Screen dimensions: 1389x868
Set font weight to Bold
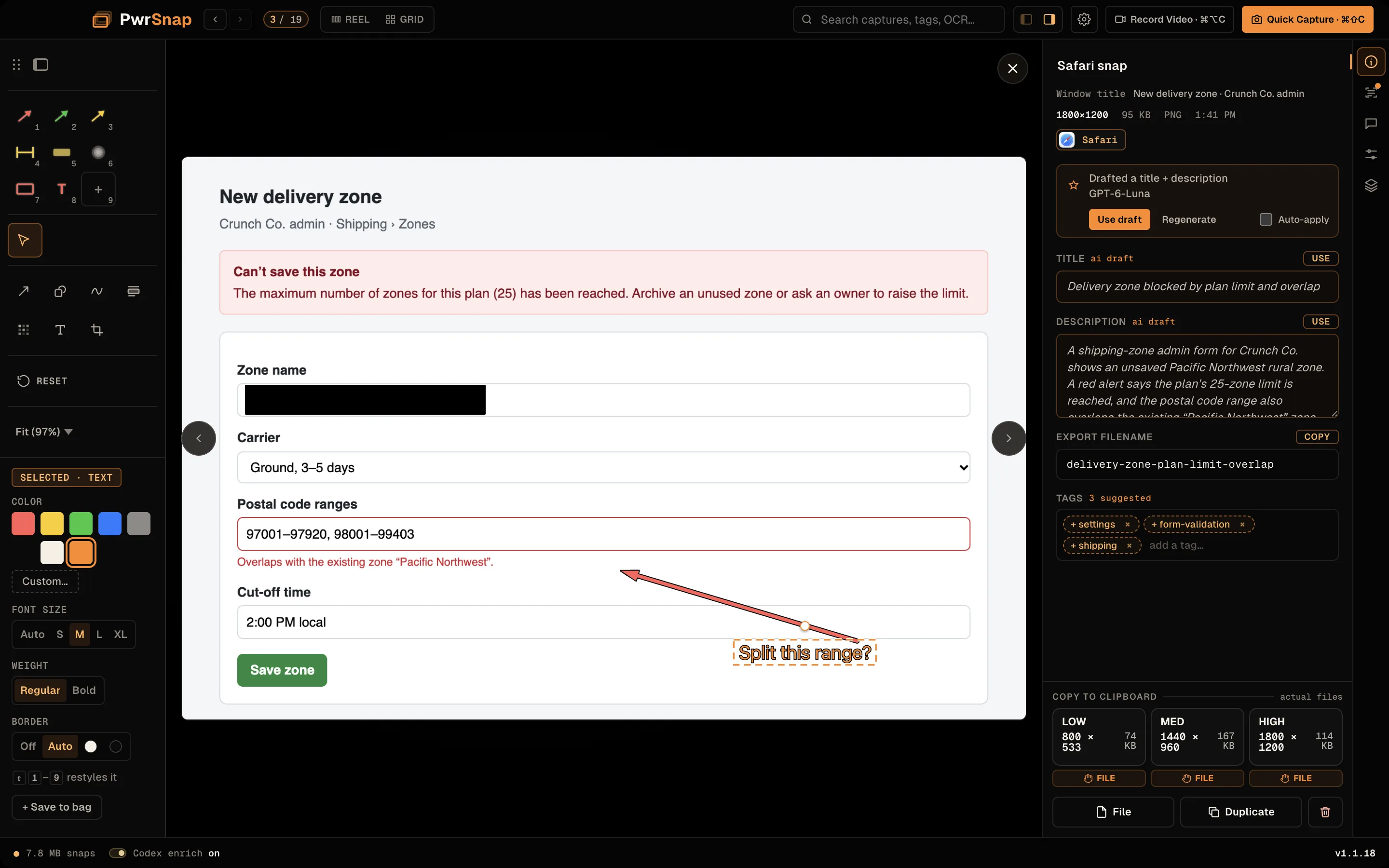84,690
